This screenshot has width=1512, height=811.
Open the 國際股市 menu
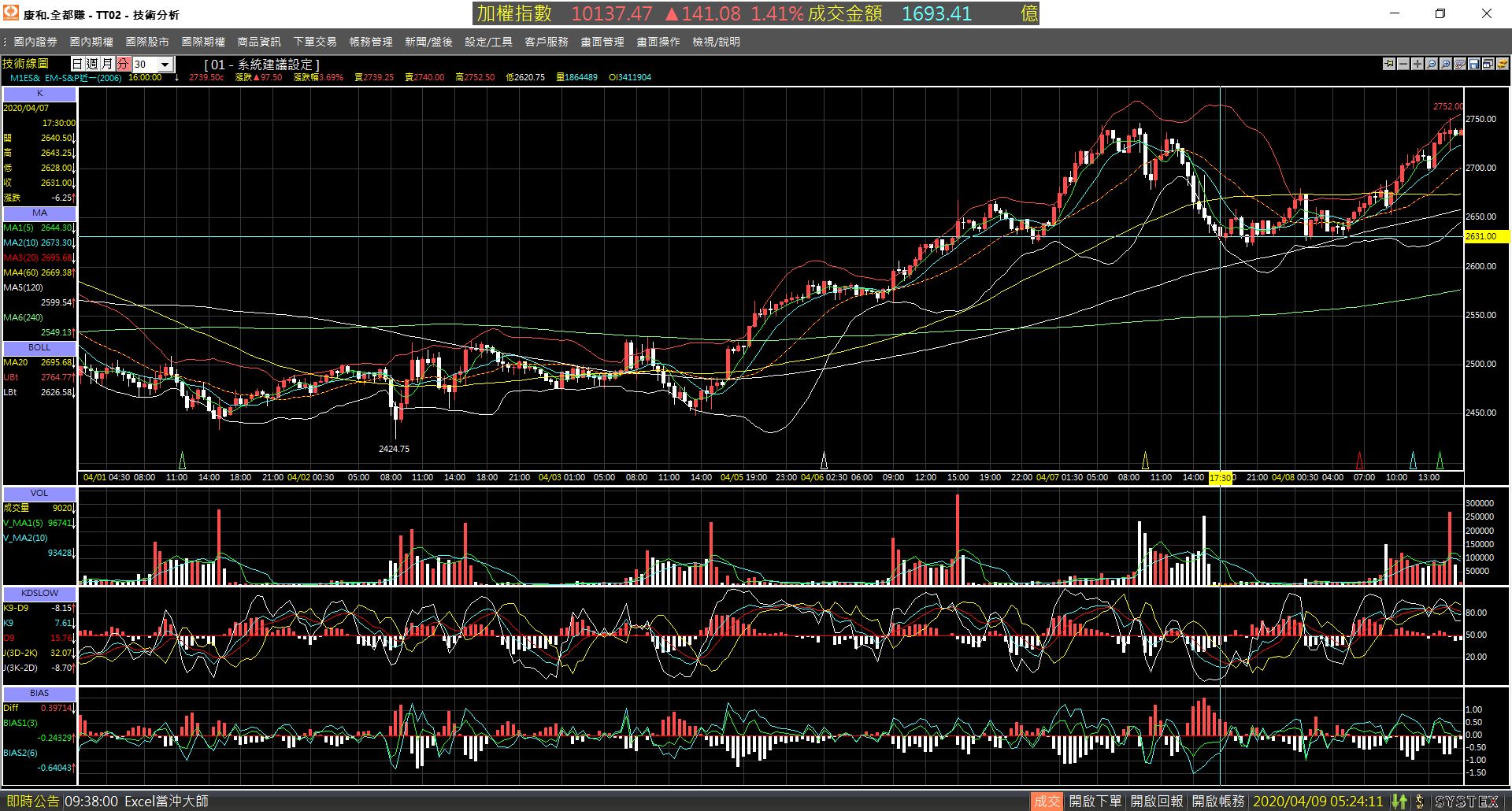147,42
